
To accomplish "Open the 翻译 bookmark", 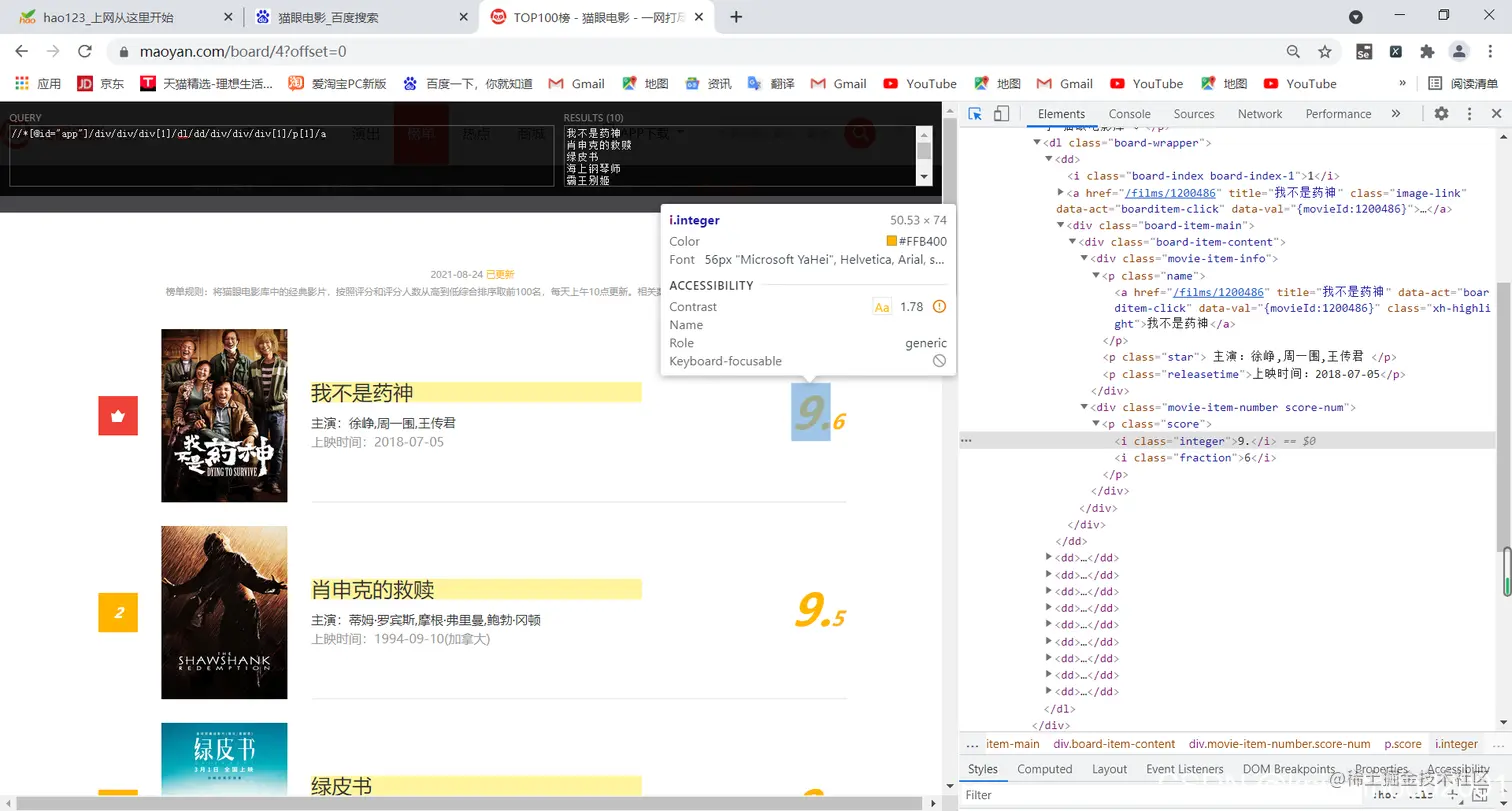I will (770, 84).
